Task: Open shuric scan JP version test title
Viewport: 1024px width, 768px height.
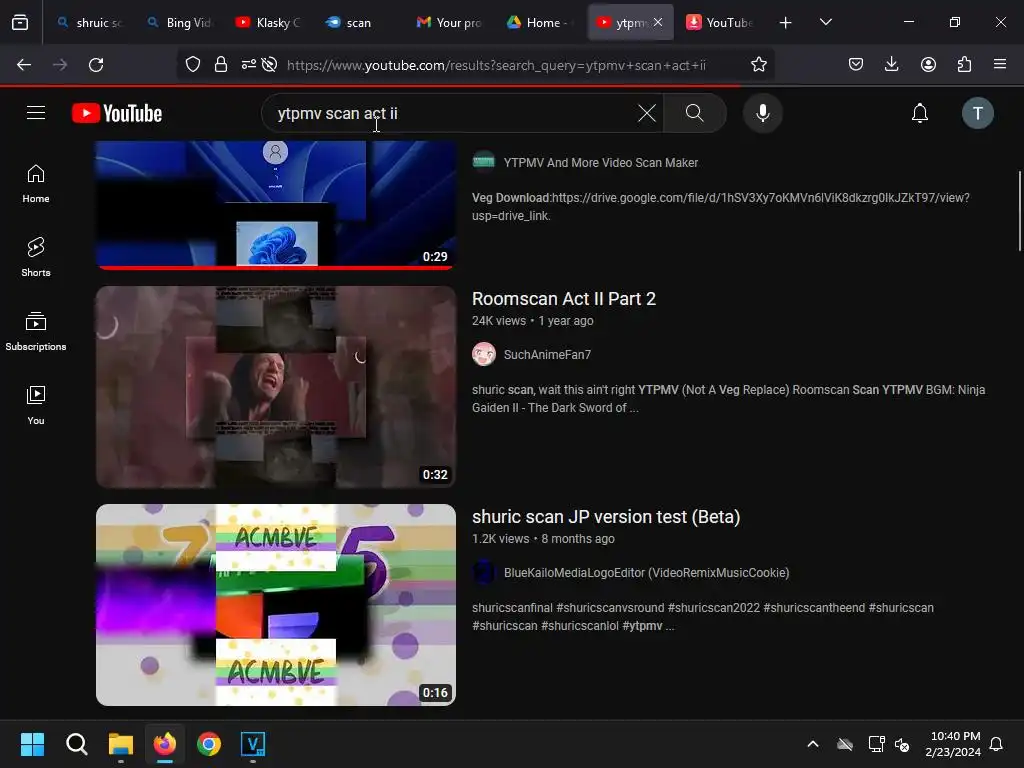Action: coord(605,517)
